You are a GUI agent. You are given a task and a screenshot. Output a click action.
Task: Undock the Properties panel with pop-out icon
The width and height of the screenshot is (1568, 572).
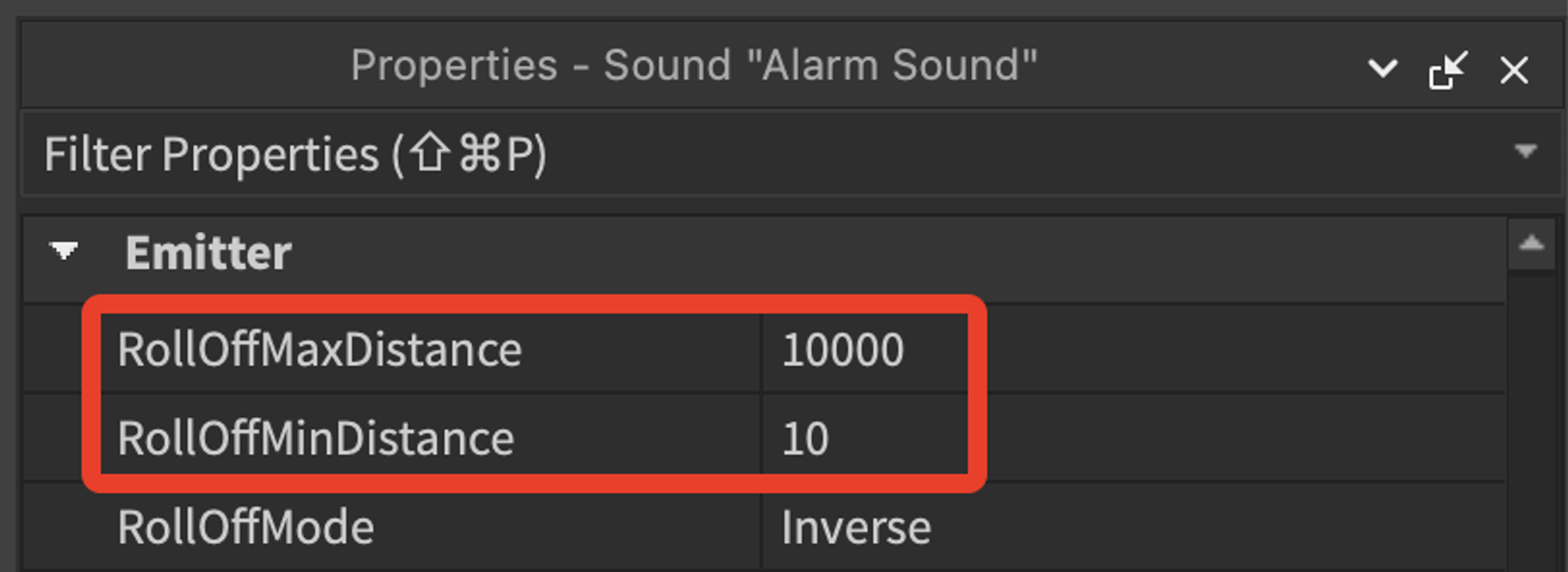click(1447, 70)
